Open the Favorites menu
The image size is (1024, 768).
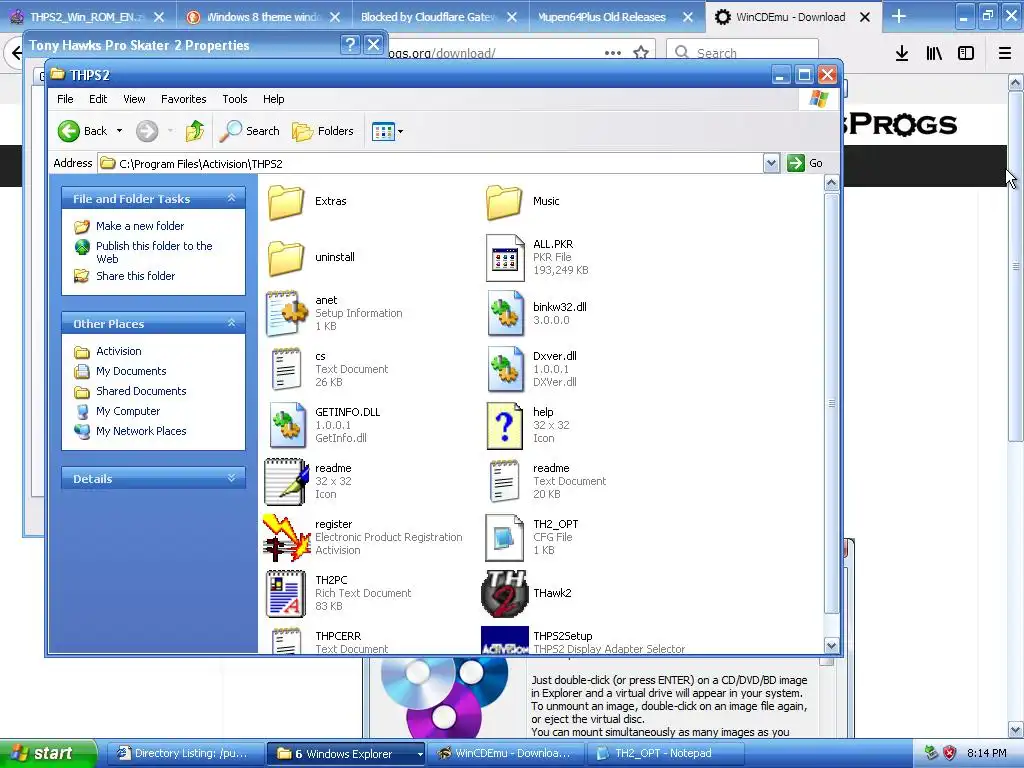tap(184, 99)
